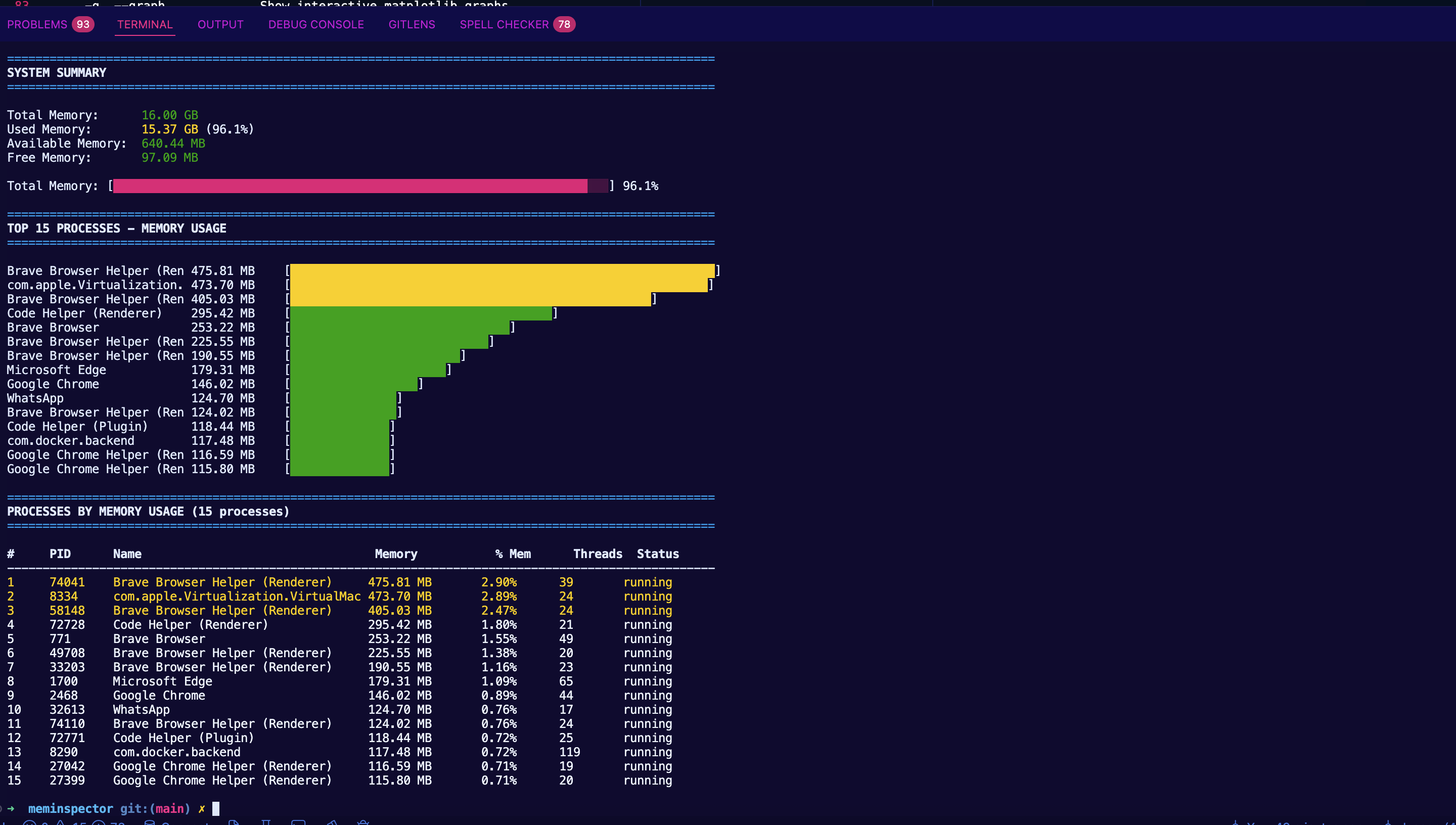Switch to DEBUG CONSOLE tab
1456x825 pixels.
click(x=315, y=24)
